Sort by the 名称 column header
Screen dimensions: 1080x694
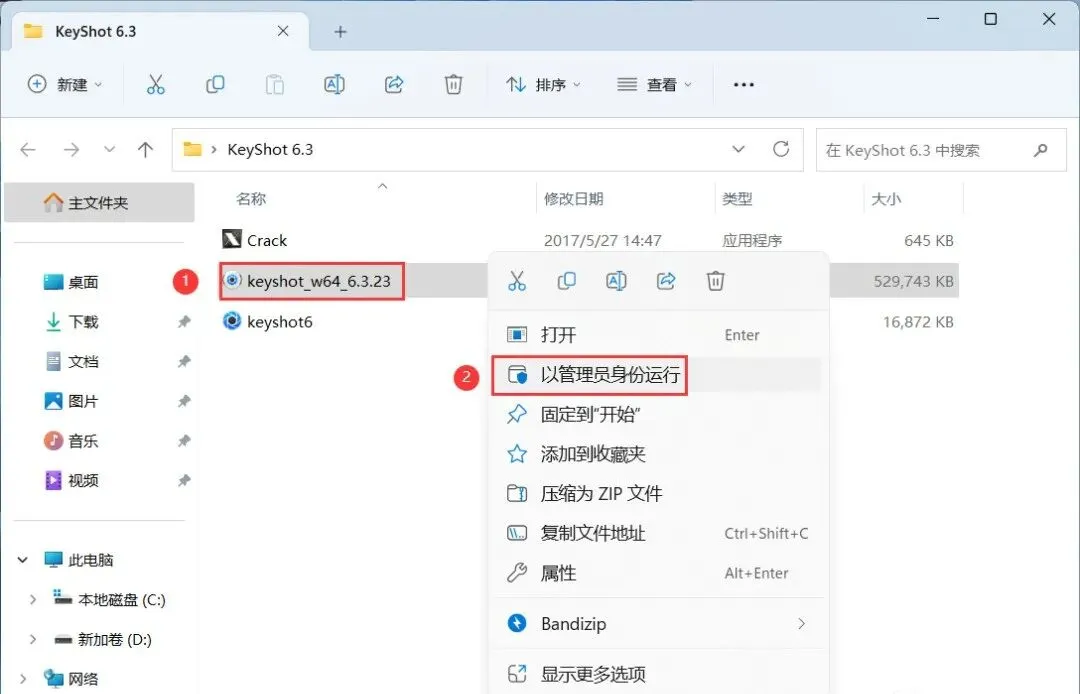pos(251,199)
